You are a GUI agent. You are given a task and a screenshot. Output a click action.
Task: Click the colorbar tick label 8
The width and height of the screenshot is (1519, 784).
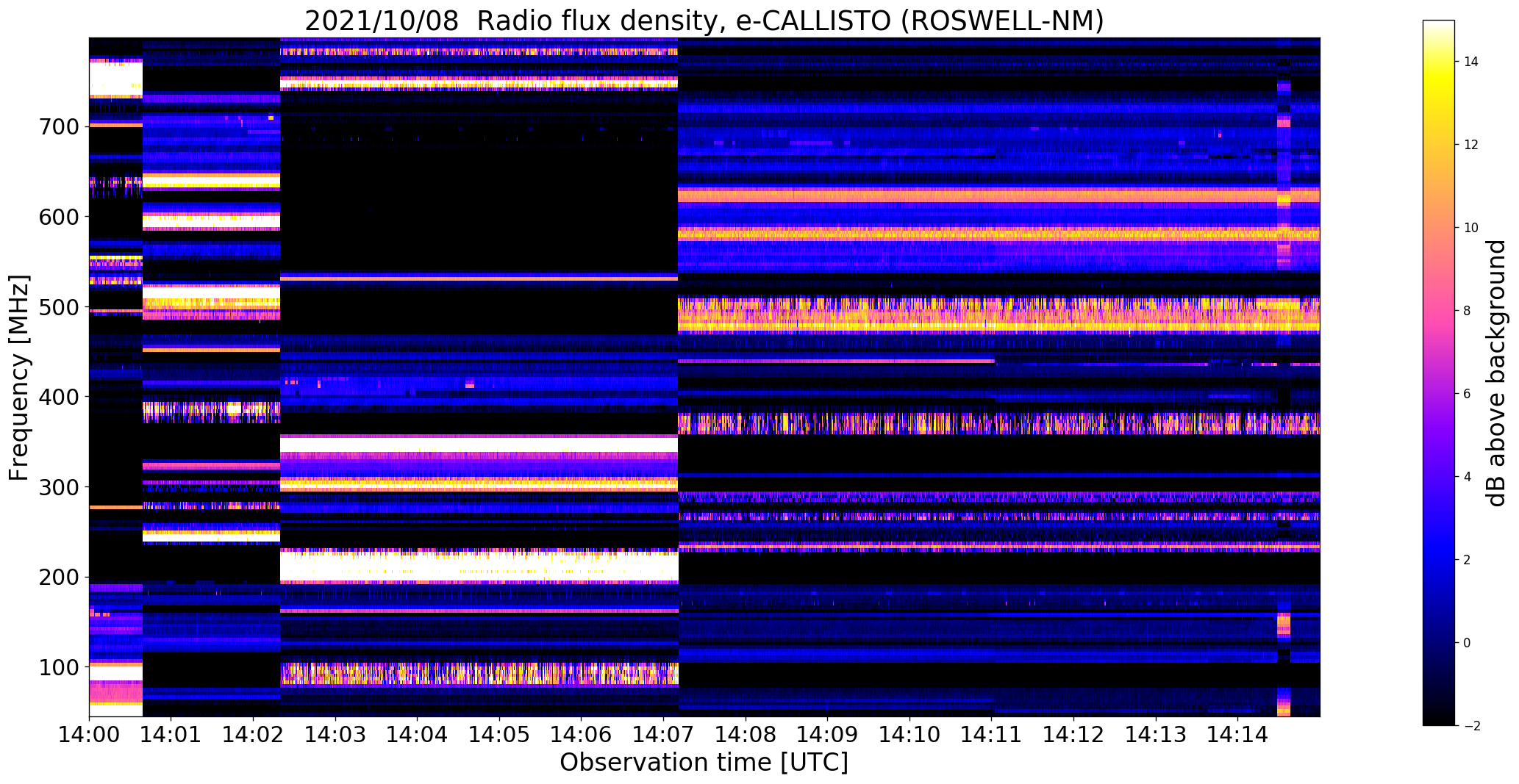tap(1468, 311)
